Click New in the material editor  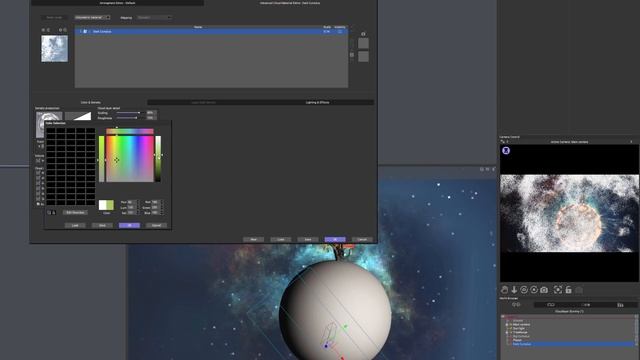(x=253, y=240)
